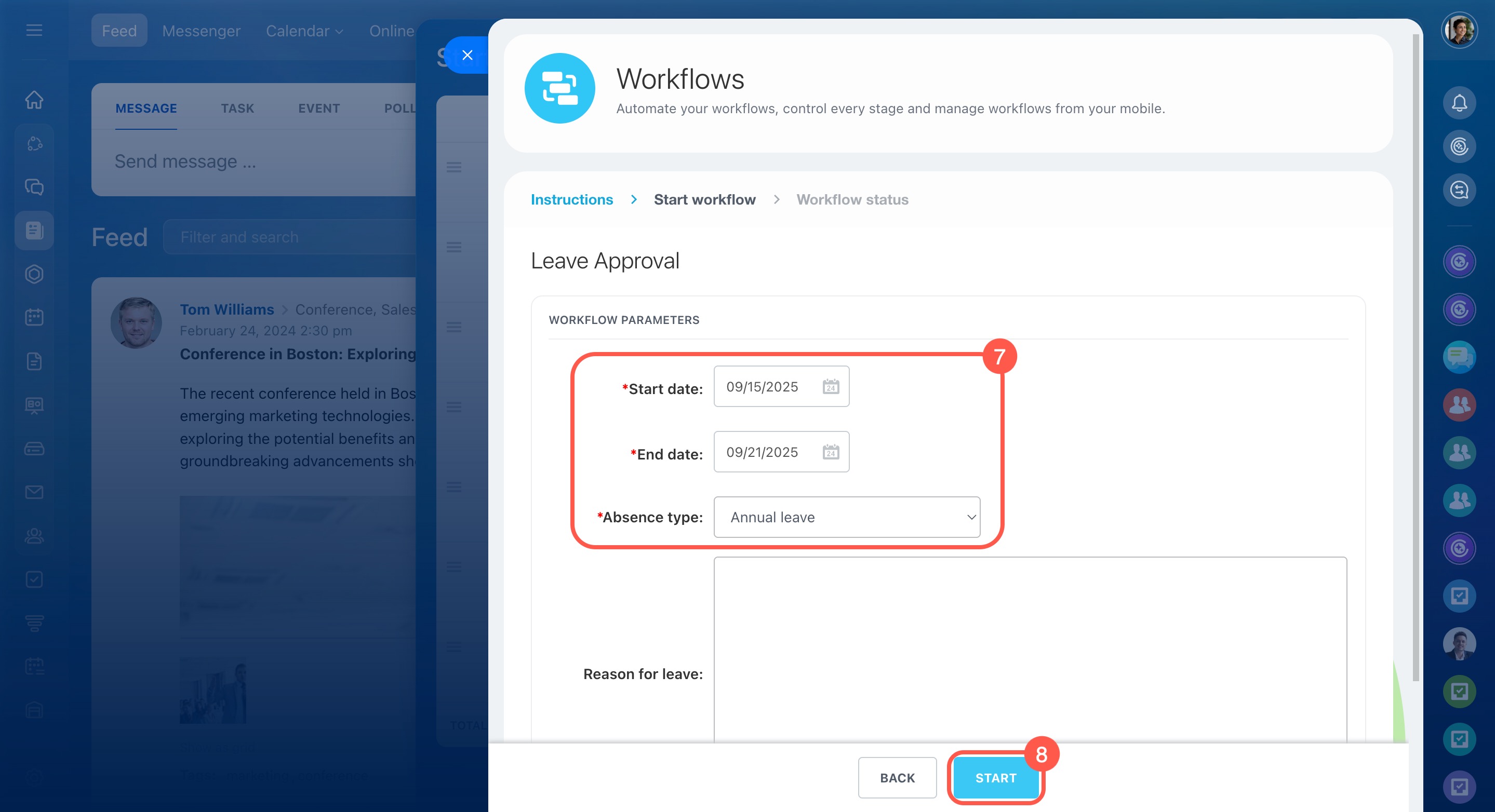The height and width of the screenshot is (812, 1495).
Task: Open the Bitrix24 circular icon below bell
Action: 1459,146
